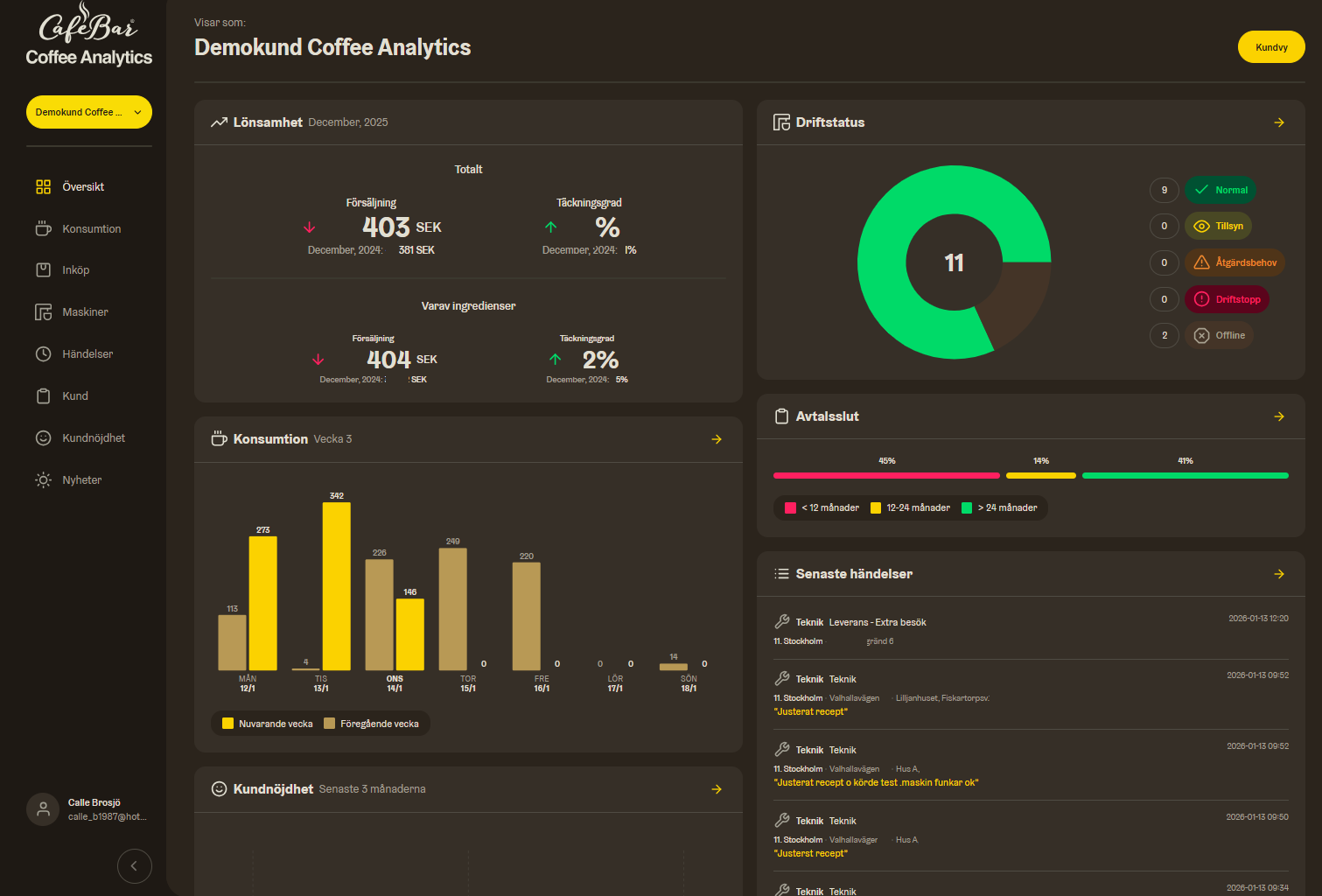Toggle the Tillsyn status filter with eye icon
The image size is (1322, 896).
[1218, 227]
